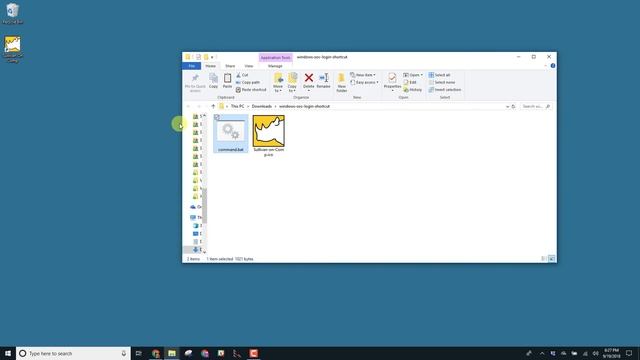Image resolution: width=640 pixels, height=360 pixels.
Task: Click This PC in the breadcrumb path
Action: coord(237,107)
